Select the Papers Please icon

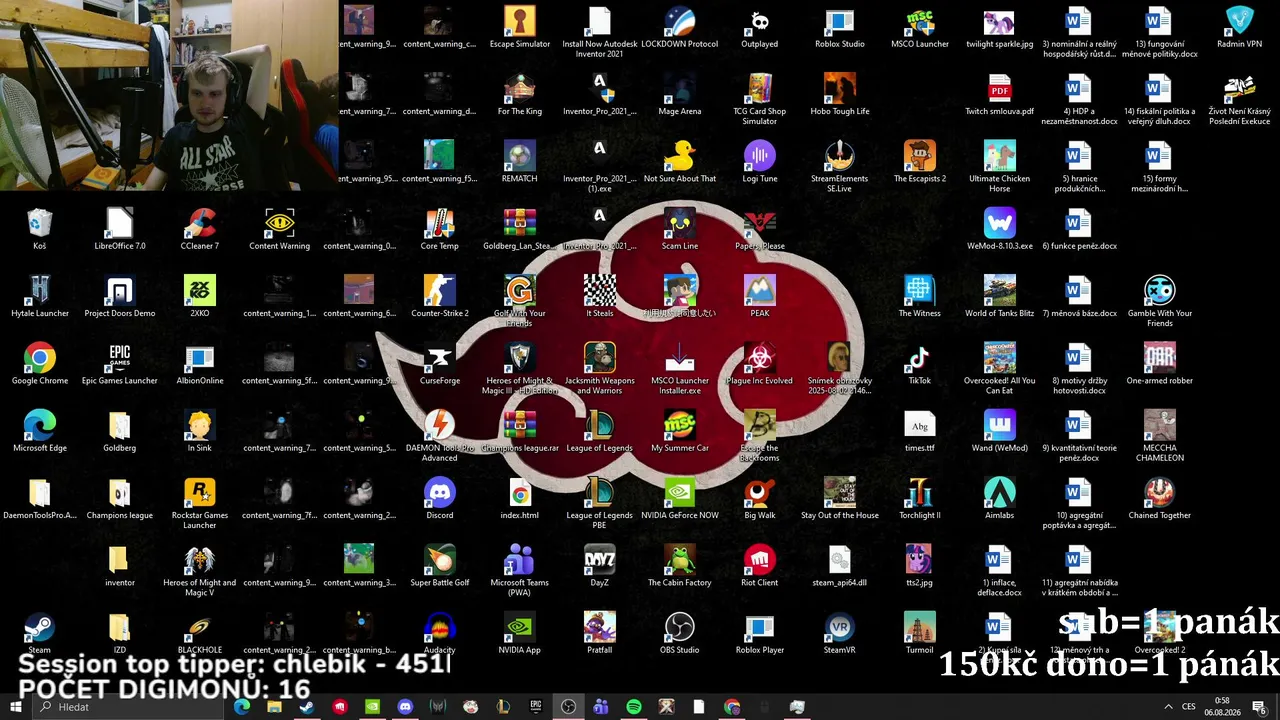(760, 223)
